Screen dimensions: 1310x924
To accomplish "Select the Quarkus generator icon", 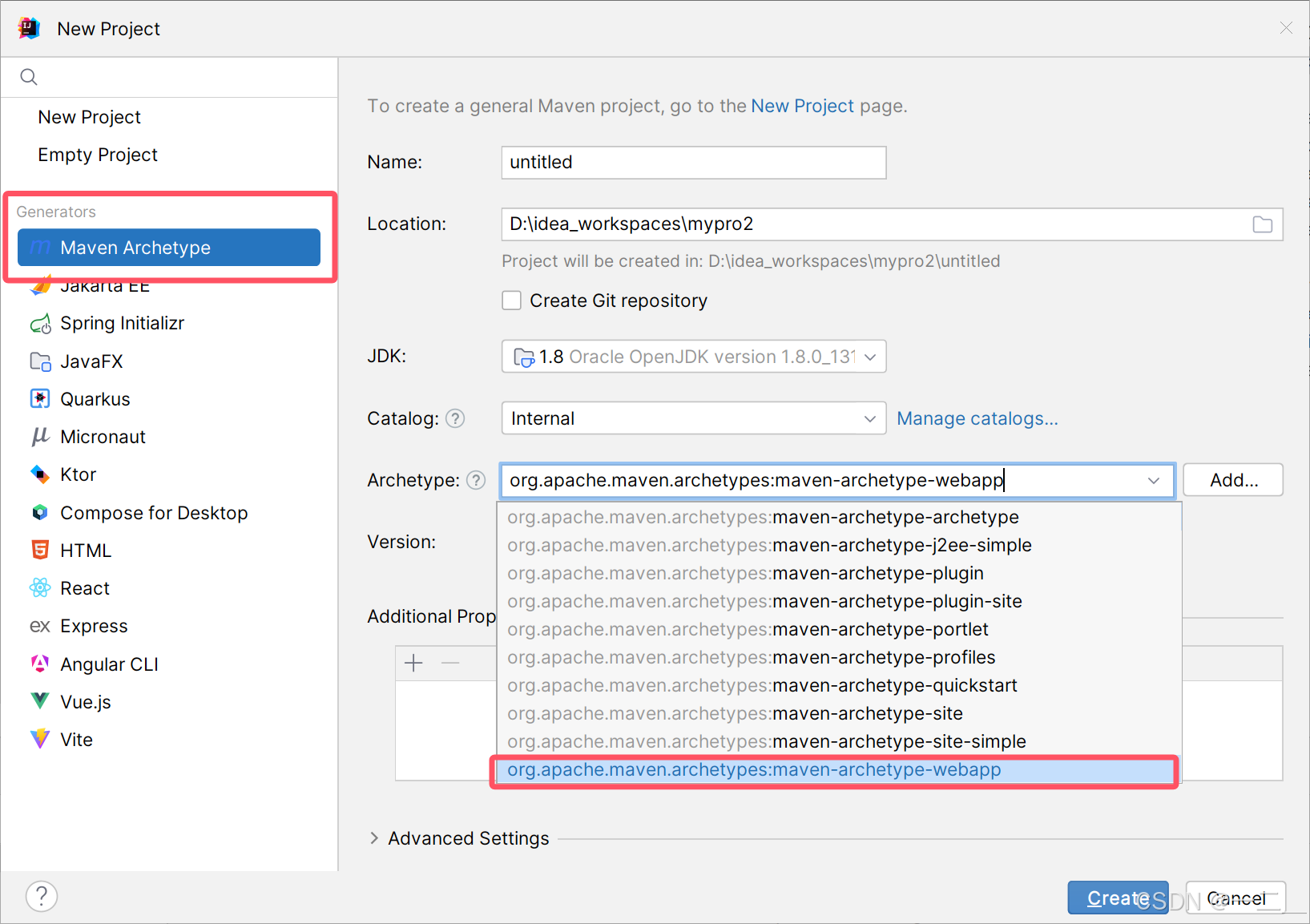I will coord(40,399).
